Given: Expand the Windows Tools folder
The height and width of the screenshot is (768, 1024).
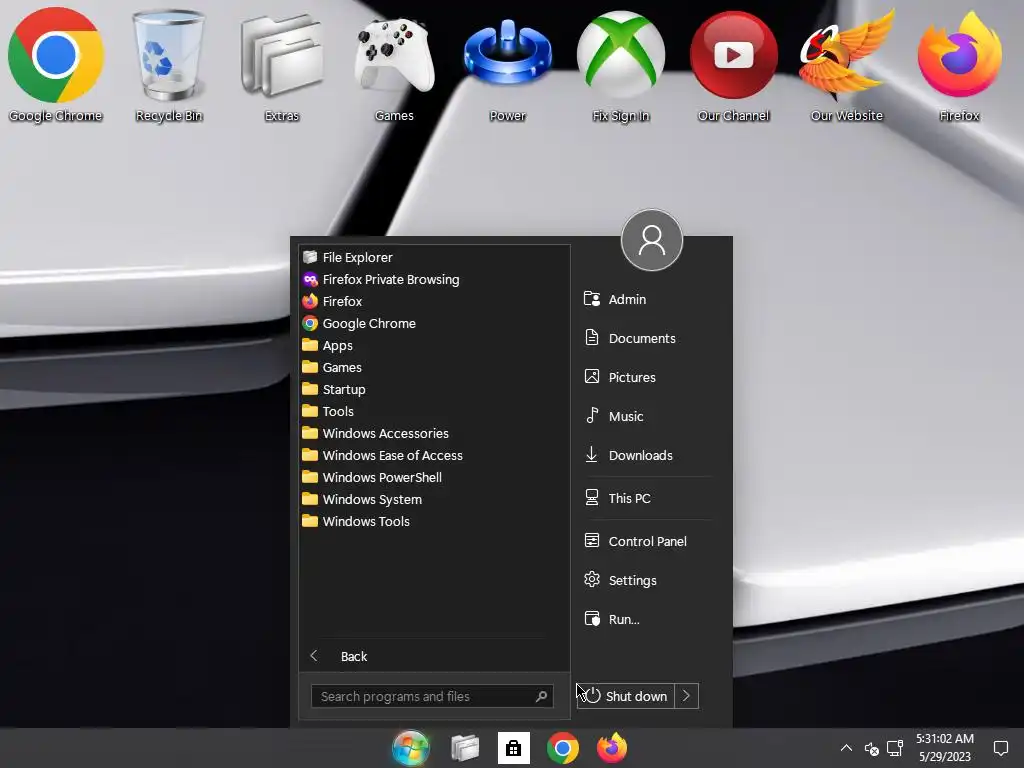Looking at the screenshot, I should point(434,521).
